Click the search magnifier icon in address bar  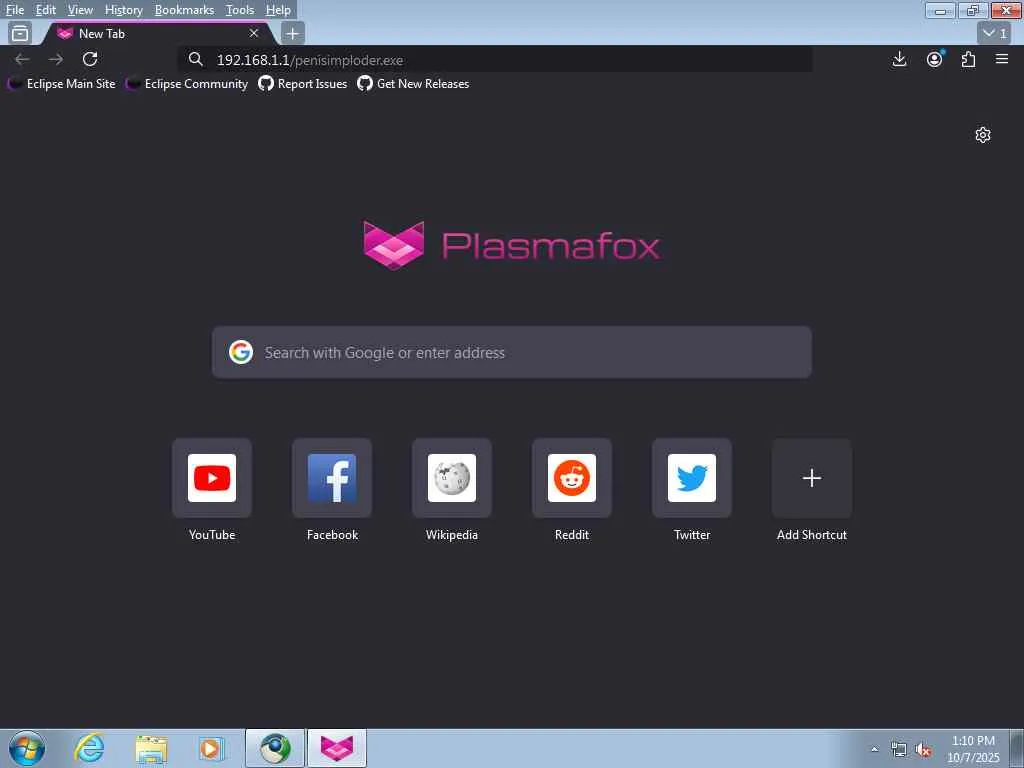tap(195, 59)
